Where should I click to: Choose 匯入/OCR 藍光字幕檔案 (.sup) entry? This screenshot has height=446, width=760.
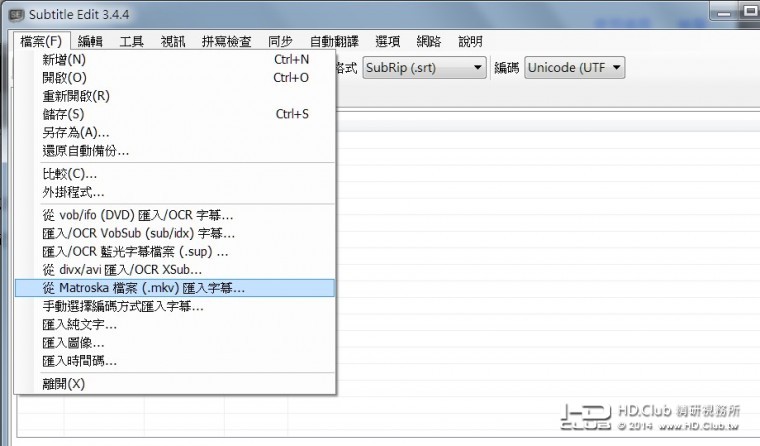click(x=175, y=252)
